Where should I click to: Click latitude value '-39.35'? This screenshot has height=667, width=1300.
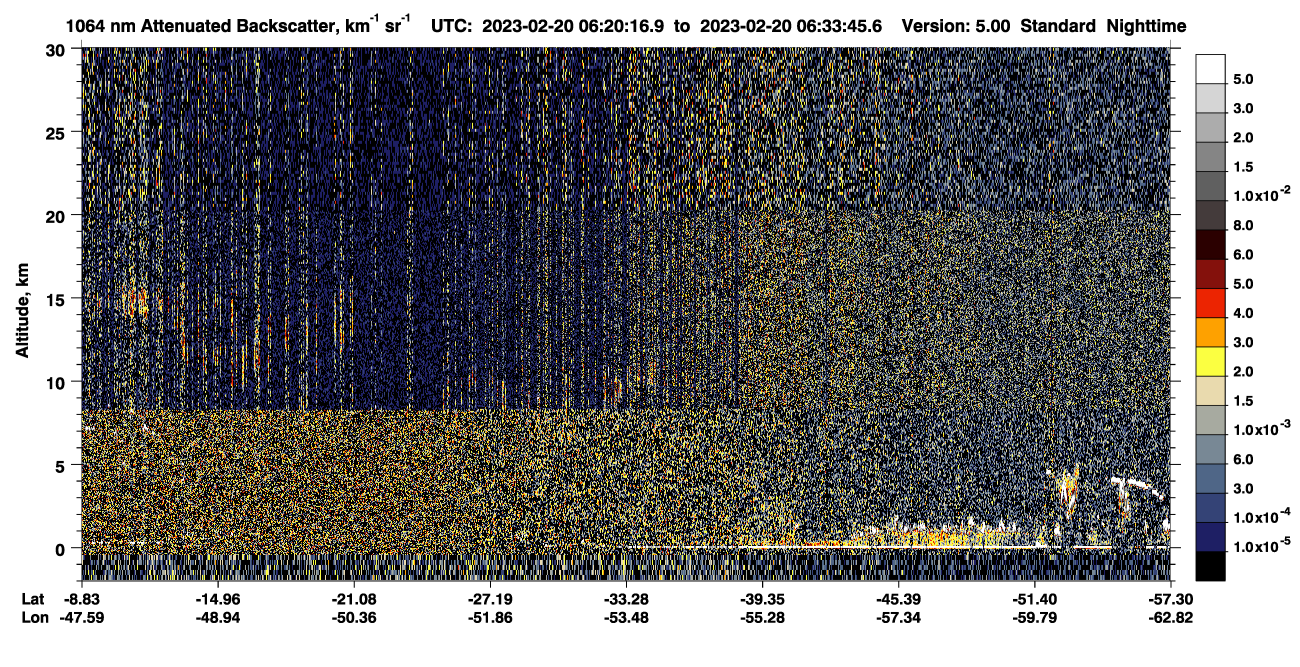[x=763, y=599]
